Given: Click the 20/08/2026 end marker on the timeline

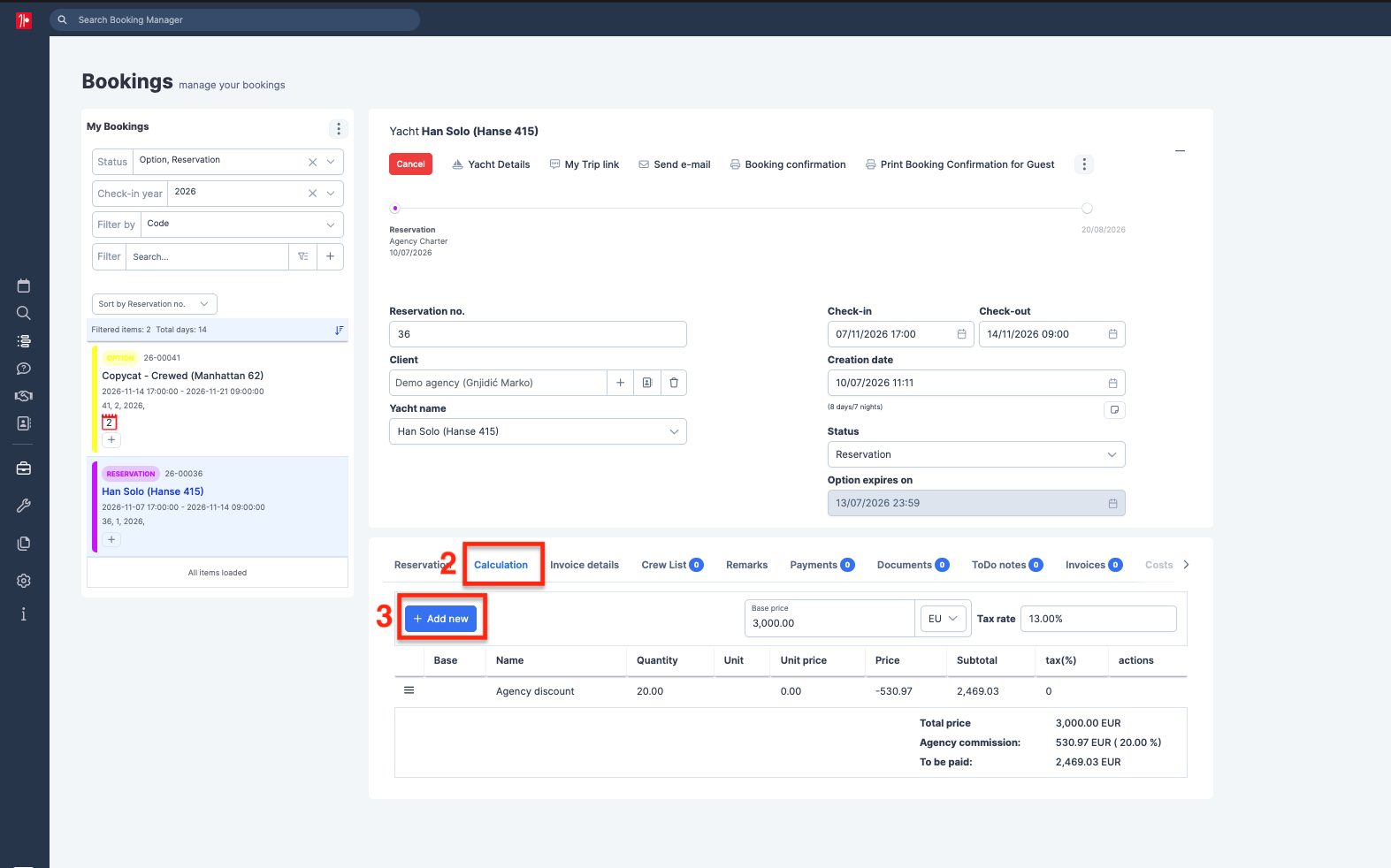Looking at the screenshot, I should coord(1087,209).
